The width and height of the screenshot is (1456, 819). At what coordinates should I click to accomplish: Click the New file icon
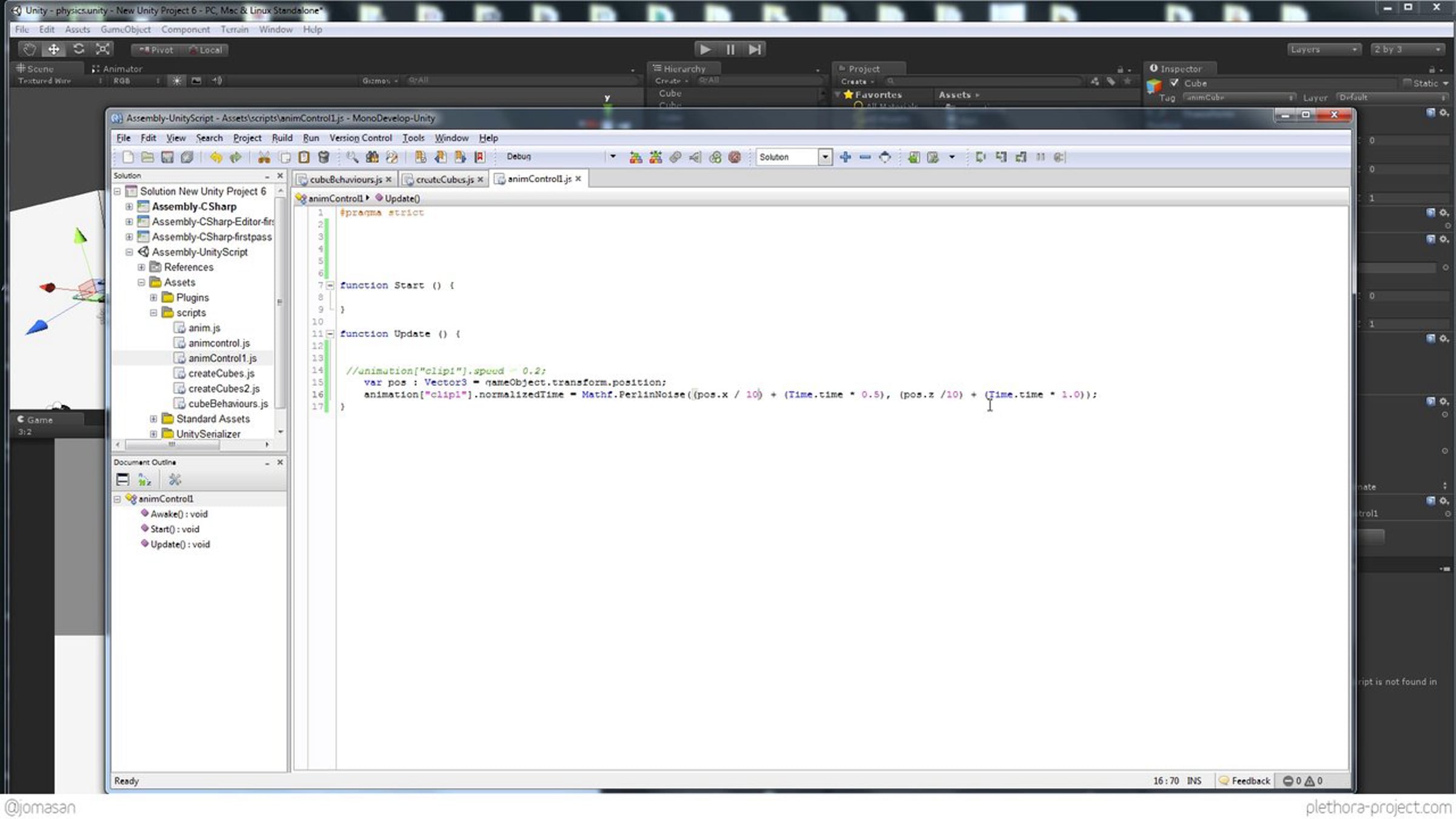tap(128, 157)
